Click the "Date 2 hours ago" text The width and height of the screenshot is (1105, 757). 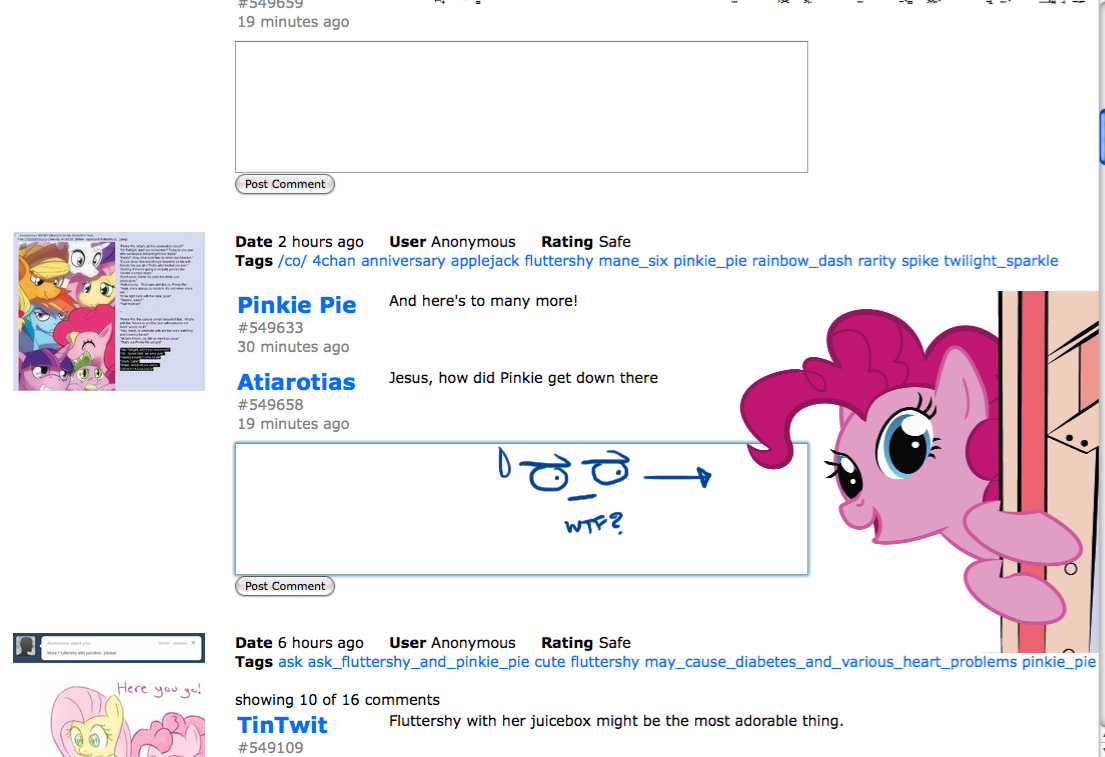[300, 242]
